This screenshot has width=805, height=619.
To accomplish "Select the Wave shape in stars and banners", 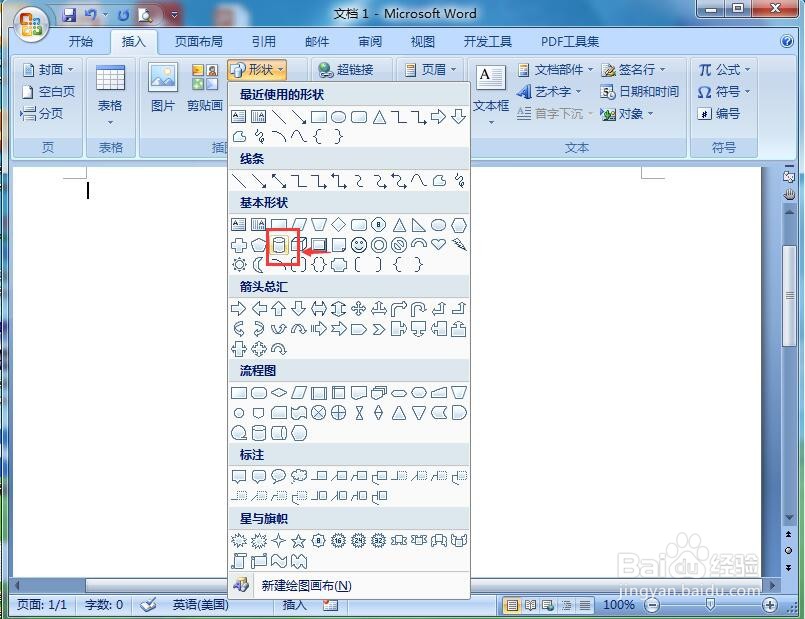I will click(x=279, y=561).
